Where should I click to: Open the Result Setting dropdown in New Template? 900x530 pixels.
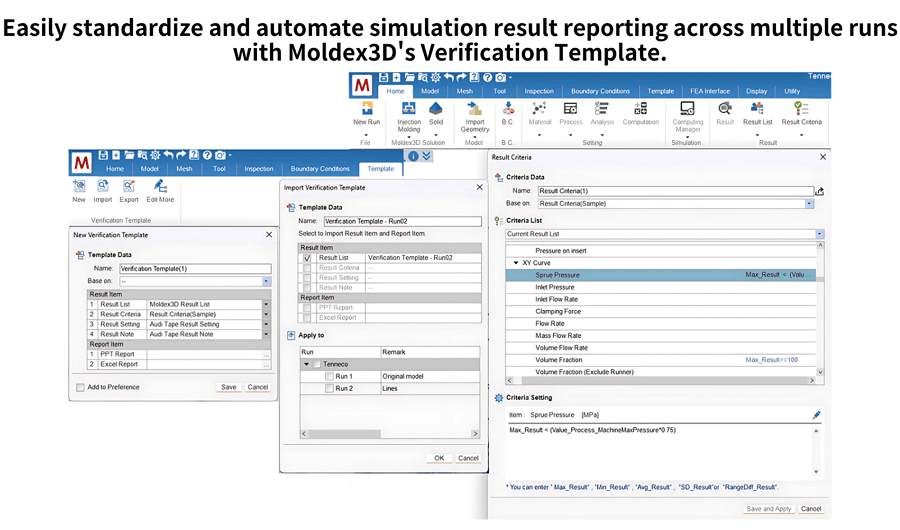tap(267, 324)
